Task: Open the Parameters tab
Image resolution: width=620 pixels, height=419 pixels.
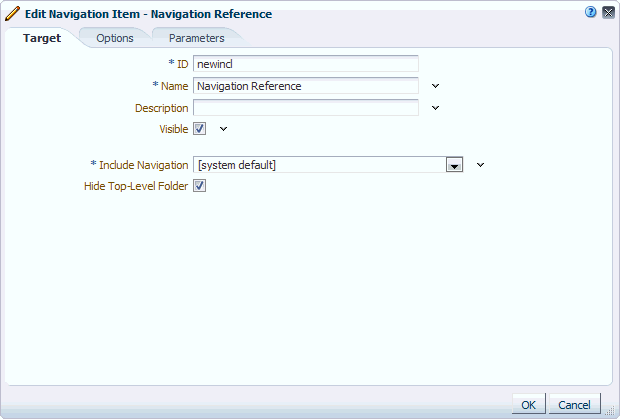Action: point(197,38)
